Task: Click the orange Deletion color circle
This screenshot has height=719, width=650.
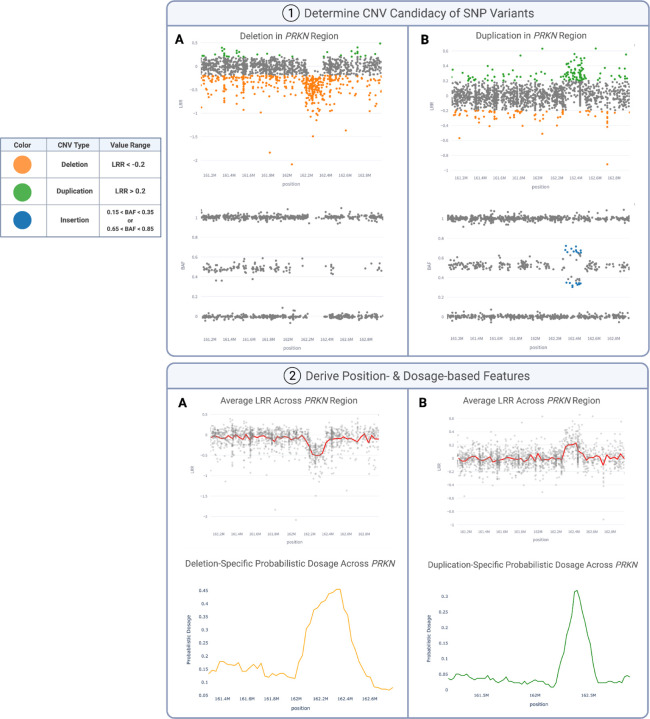Action: pos(22,165)
